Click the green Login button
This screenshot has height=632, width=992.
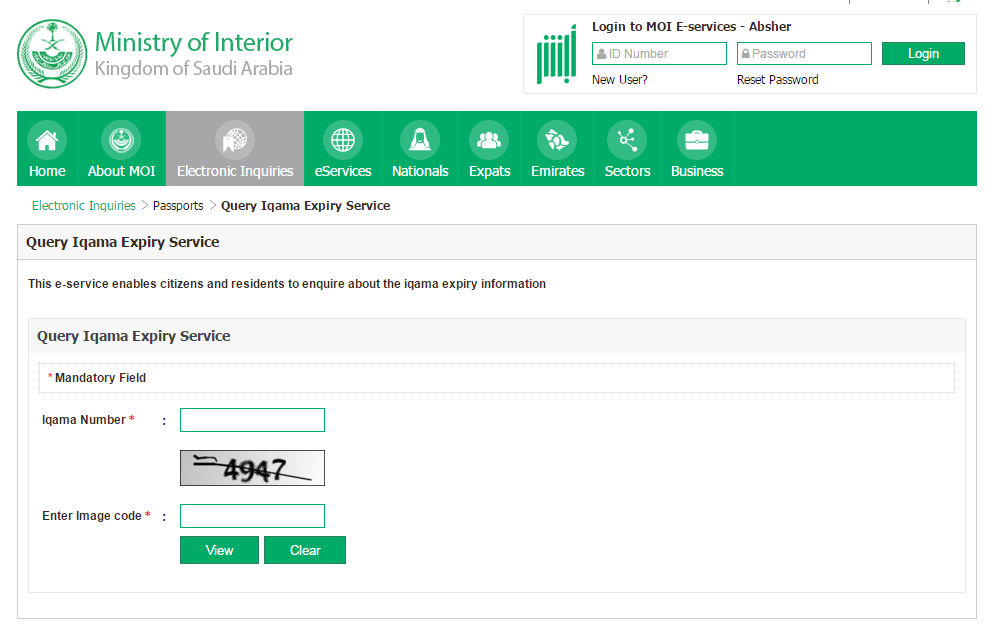pyautogui.click(x=923, y=54)
